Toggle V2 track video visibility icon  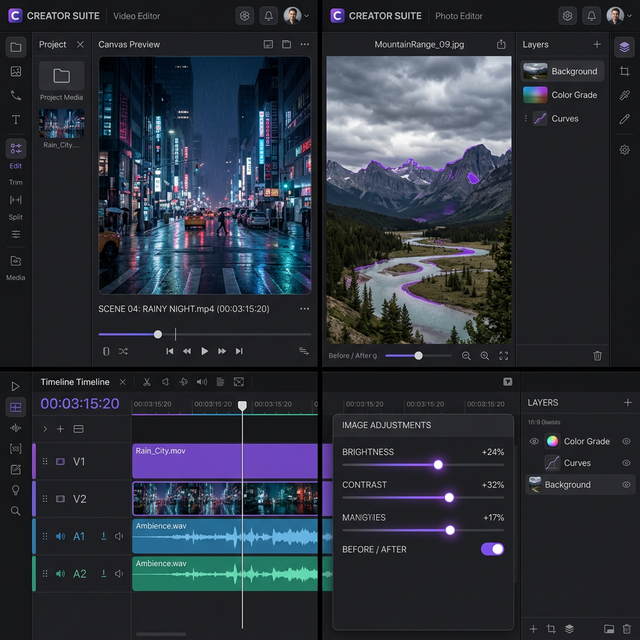pos(60,499)
